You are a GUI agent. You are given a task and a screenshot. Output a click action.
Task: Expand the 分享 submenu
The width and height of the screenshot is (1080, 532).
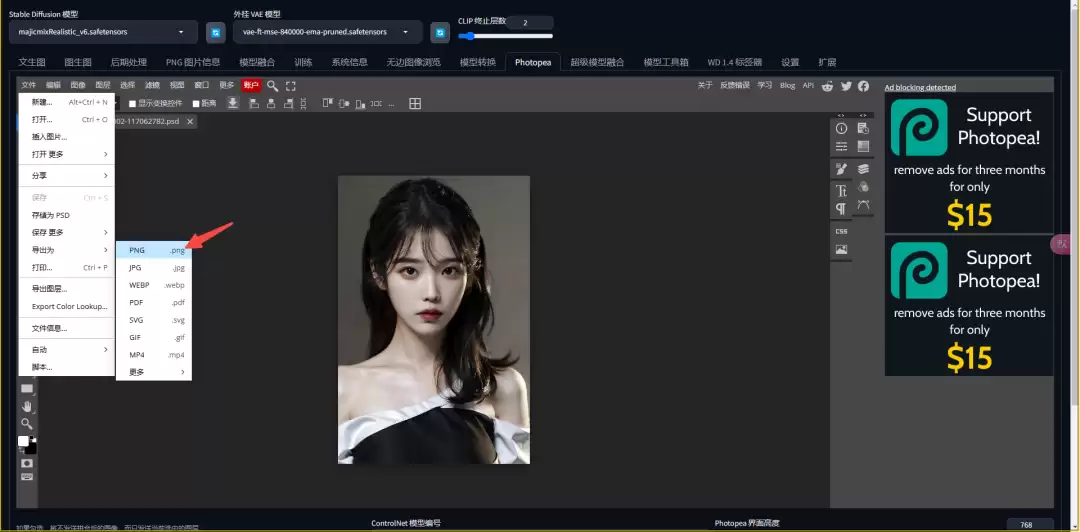[67, 176]
